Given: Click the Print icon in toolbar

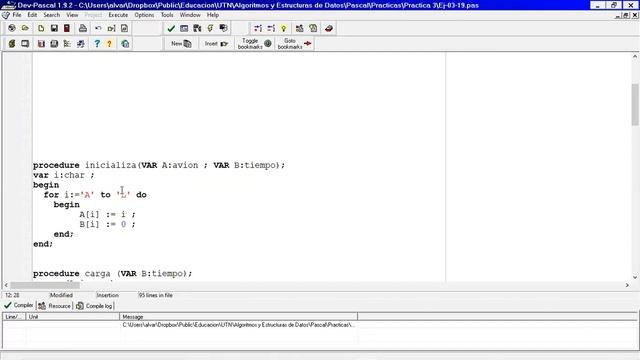Looking at the screenshot, I should (x=83, y=29).
